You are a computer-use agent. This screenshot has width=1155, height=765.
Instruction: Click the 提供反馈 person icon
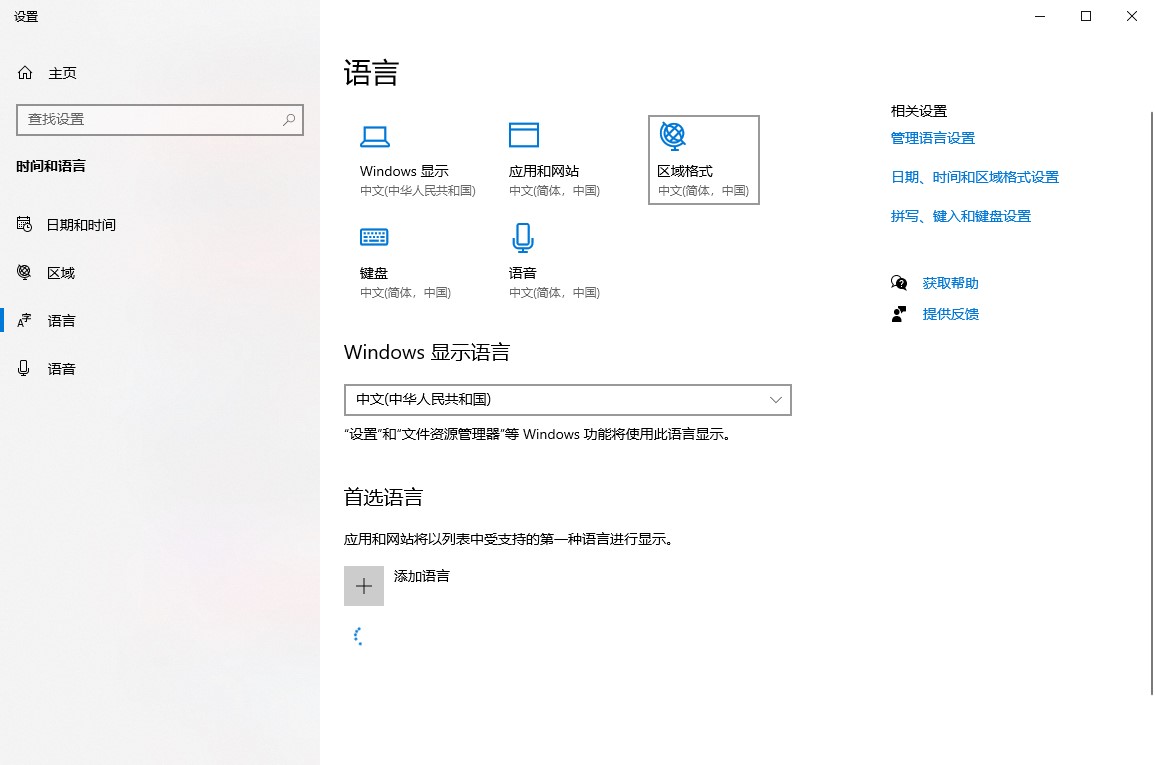[899, 314]
